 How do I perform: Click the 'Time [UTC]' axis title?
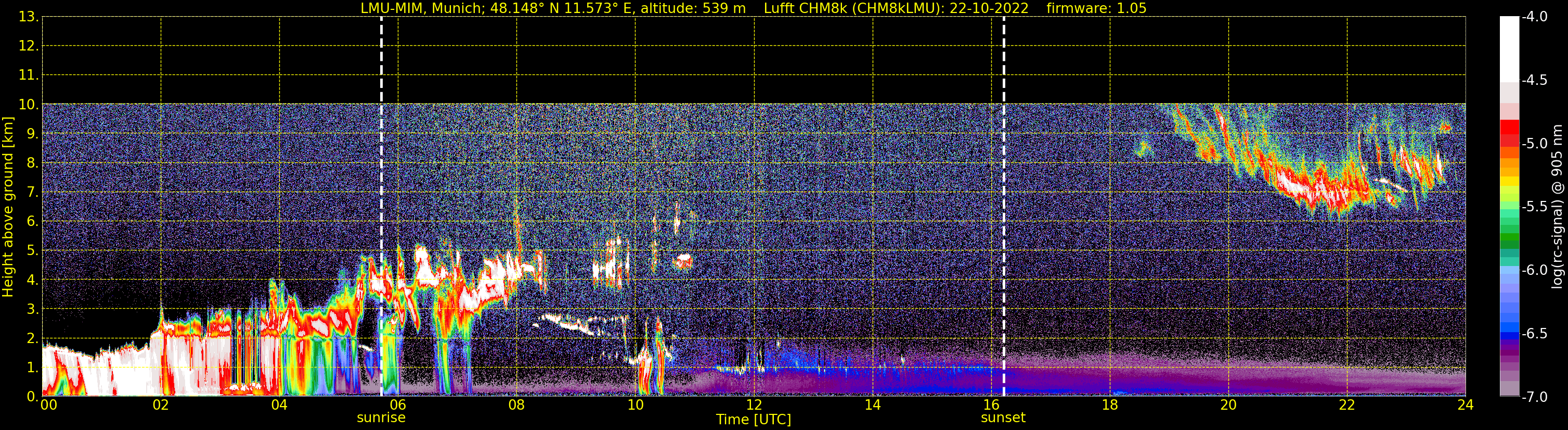tap(754, 420)
